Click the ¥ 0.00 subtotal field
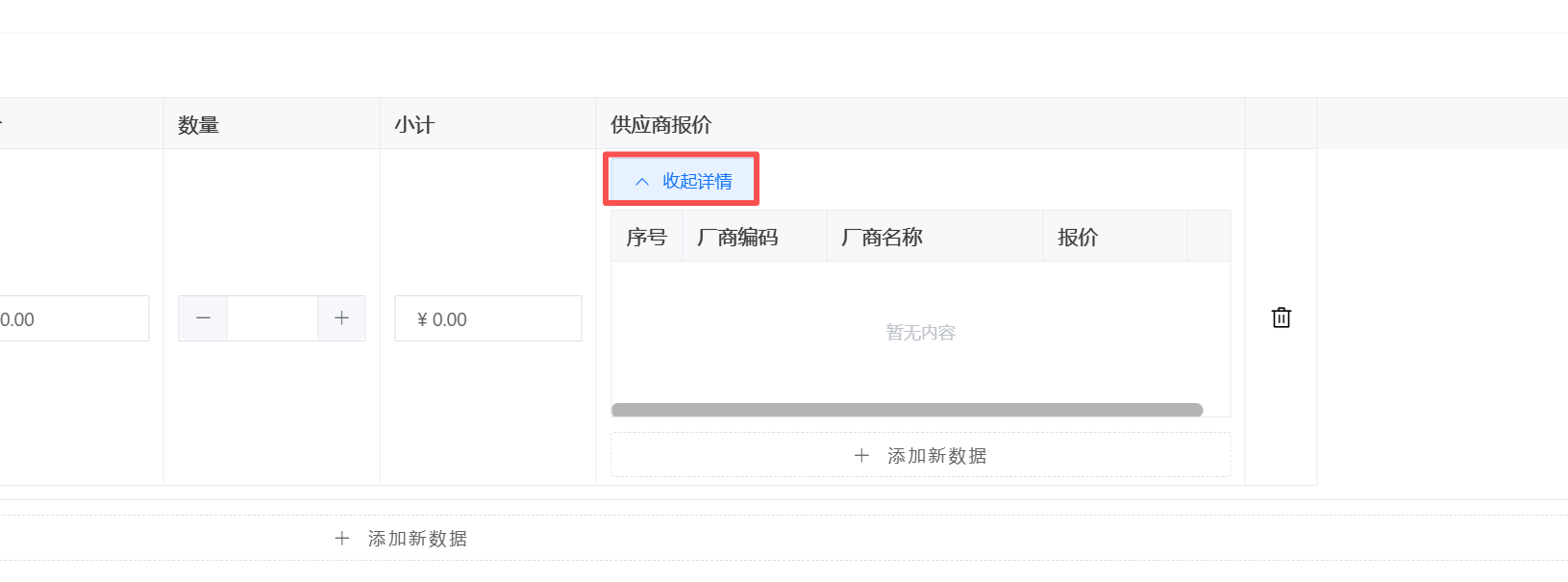The height and width of the screenshot is (582, 1568). point(487,318)
